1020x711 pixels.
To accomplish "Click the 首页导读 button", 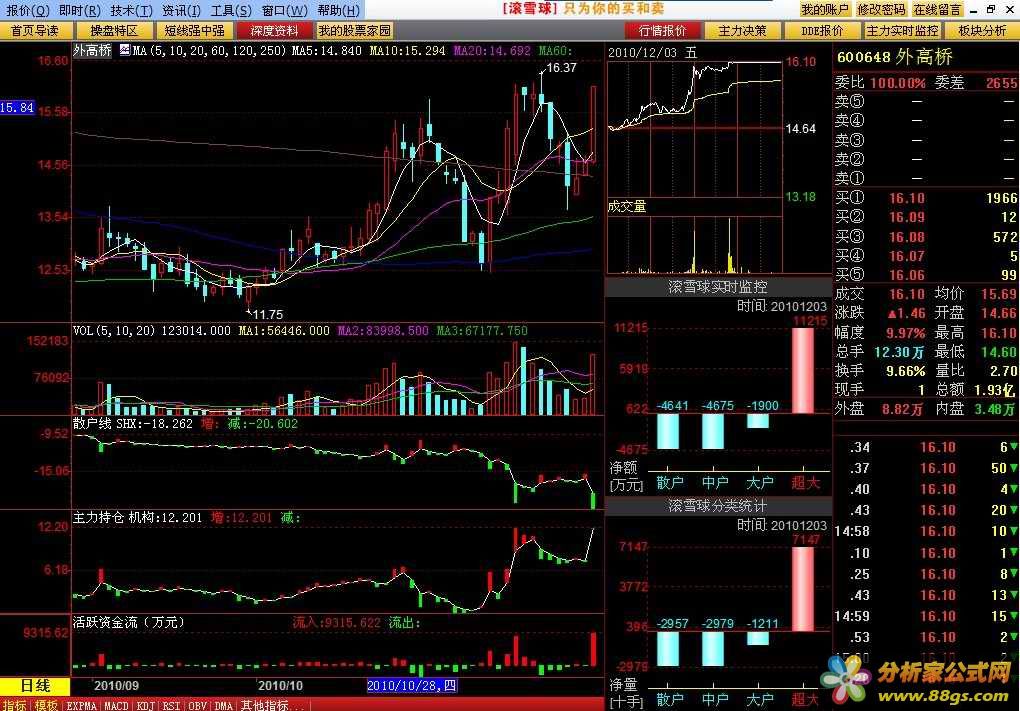I will [x=34, y=31].
